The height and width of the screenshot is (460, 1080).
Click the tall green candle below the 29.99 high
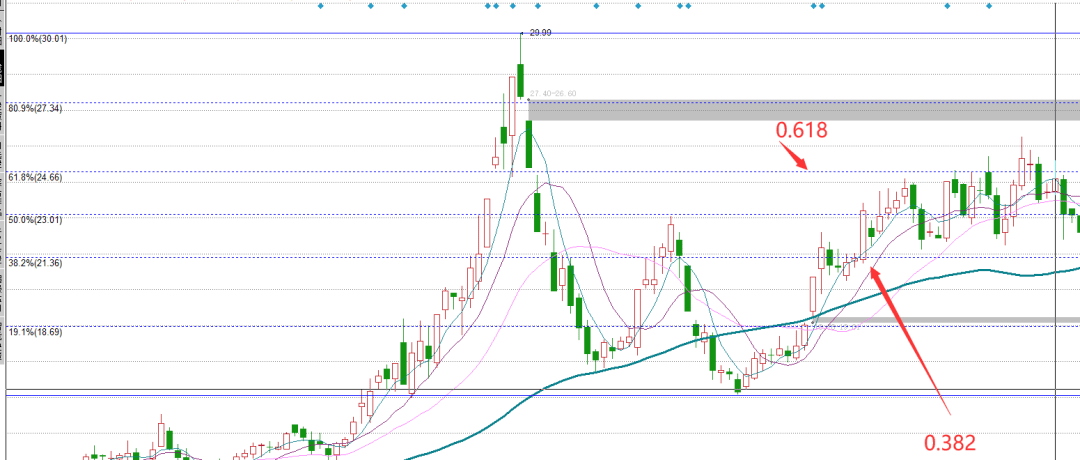(x=521, y=81)
